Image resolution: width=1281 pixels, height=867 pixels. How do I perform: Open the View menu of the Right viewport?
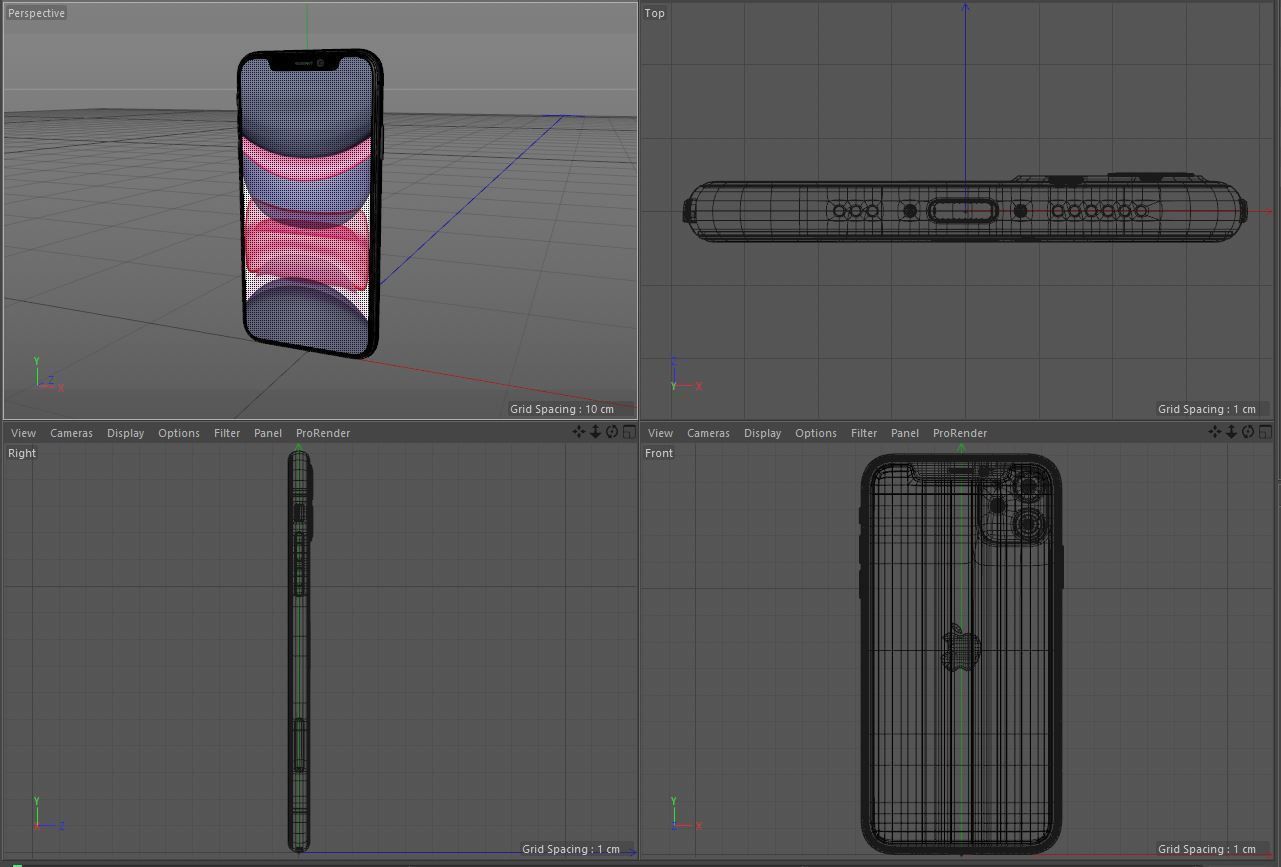(23, 433)
